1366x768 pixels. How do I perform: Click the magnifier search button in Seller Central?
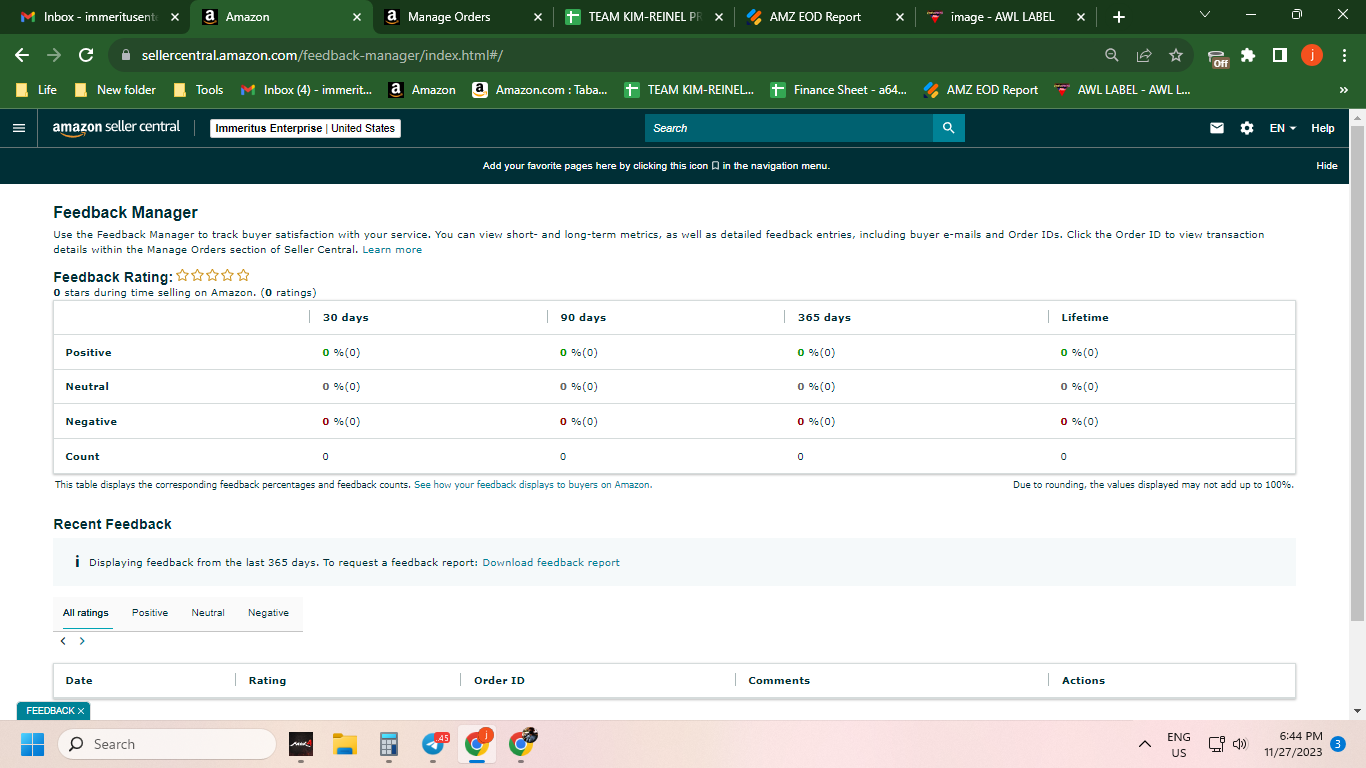[x=948, y=128]
